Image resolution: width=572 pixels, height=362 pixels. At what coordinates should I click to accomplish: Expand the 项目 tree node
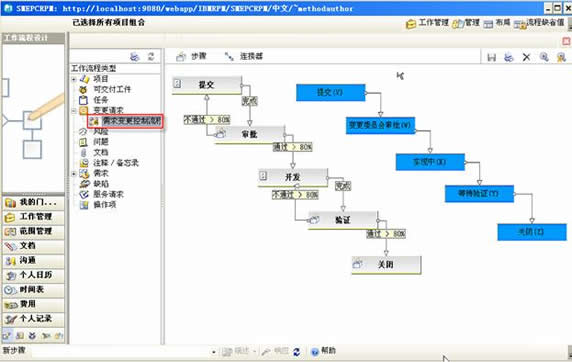pyautogui.click(x=74, y=79)
